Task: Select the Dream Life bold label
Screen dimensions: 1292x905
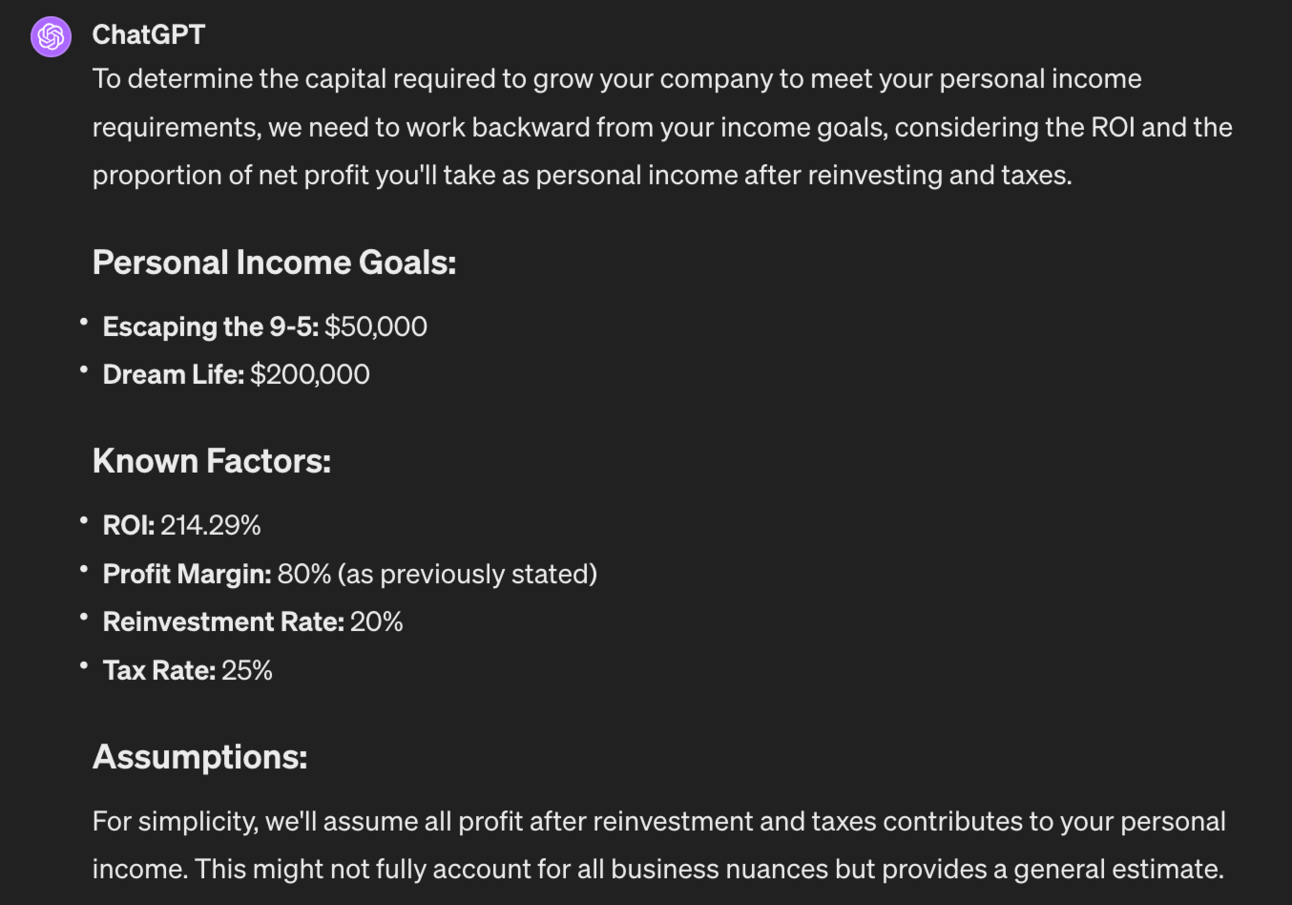Action: pyautogui.click(x=173, y=375)
